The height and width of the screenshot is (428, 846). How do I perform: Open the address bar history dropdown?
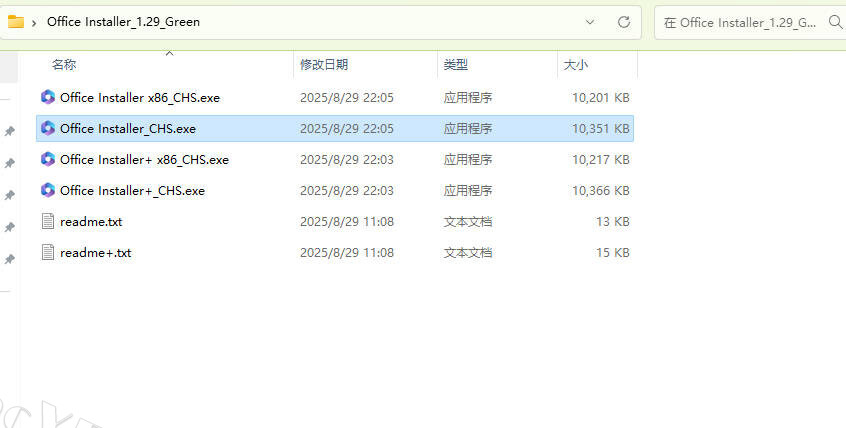590,22
